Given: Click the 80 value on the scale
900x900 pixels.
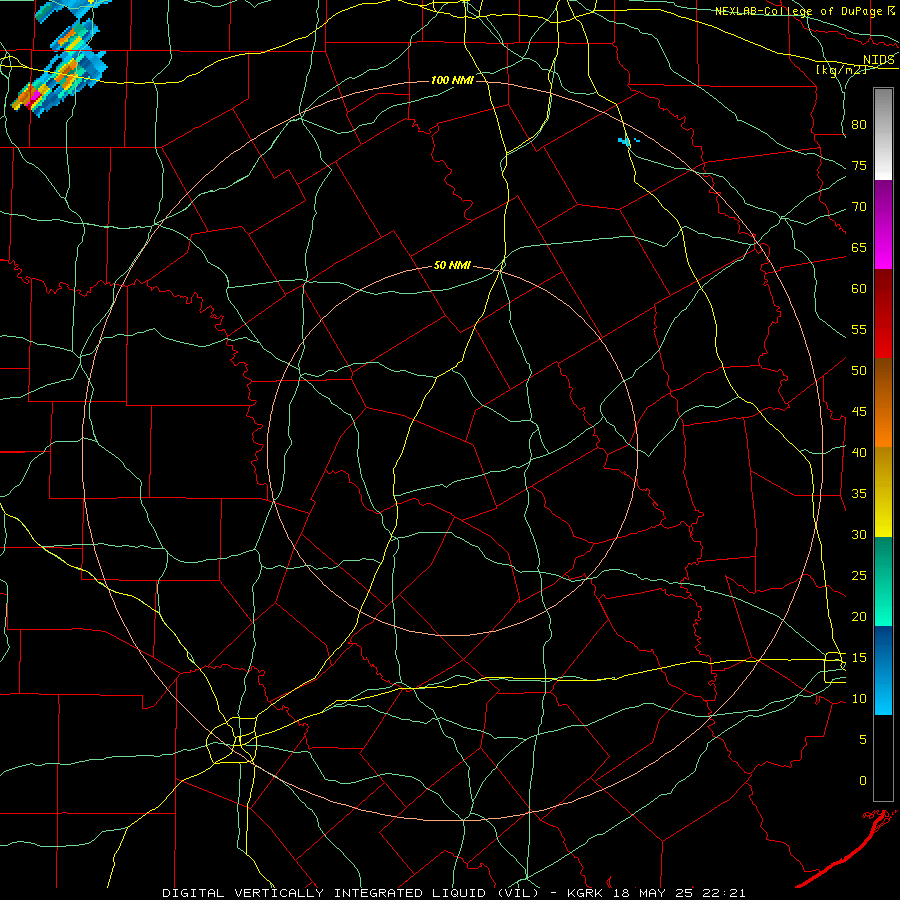Looking at the screenshot, I should pyautogui.click(x=859, y=125).
